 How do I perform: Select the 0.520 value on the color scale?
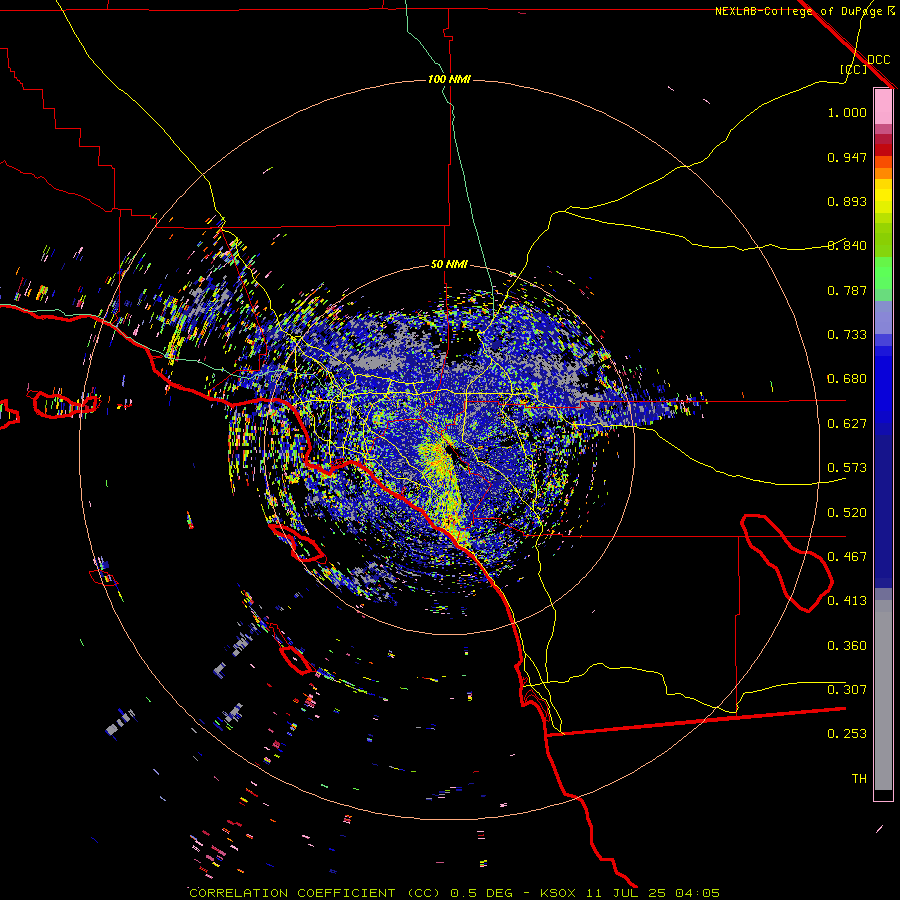[x=847, y=513]
